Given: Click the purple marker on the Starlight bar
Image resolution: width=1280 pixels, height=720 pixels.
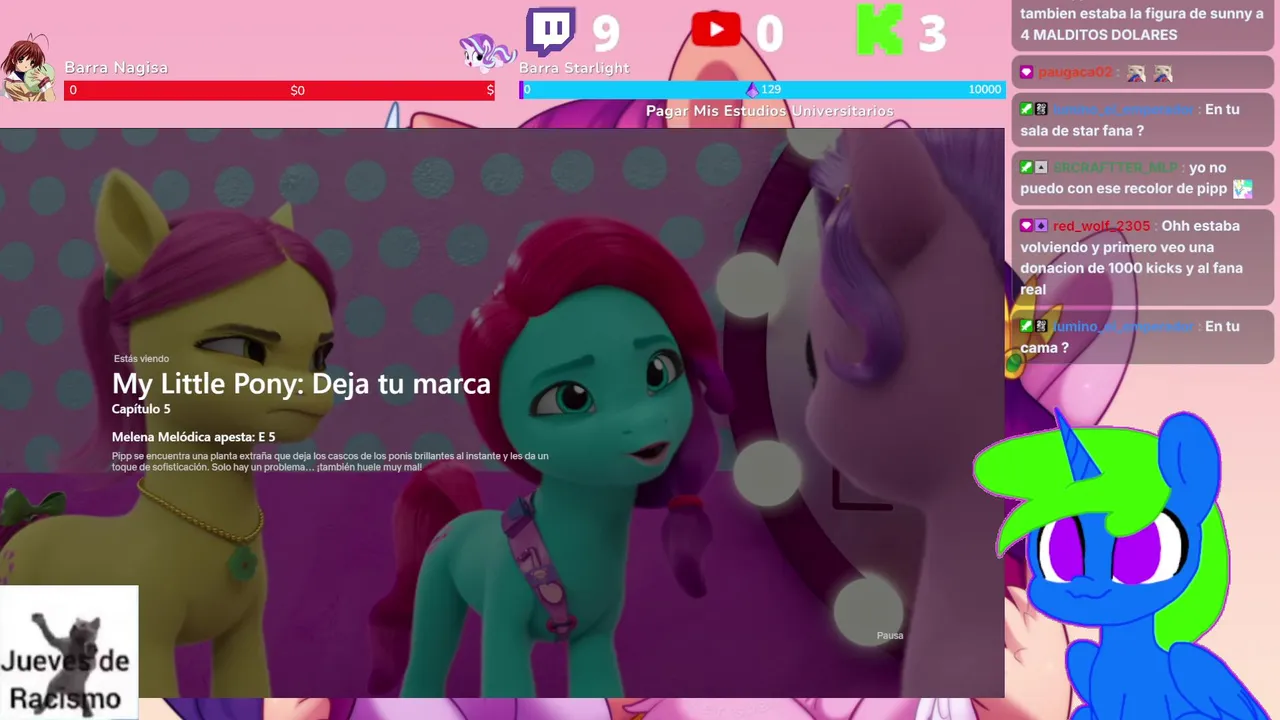Looking at the screenshot, I should 752,89.
